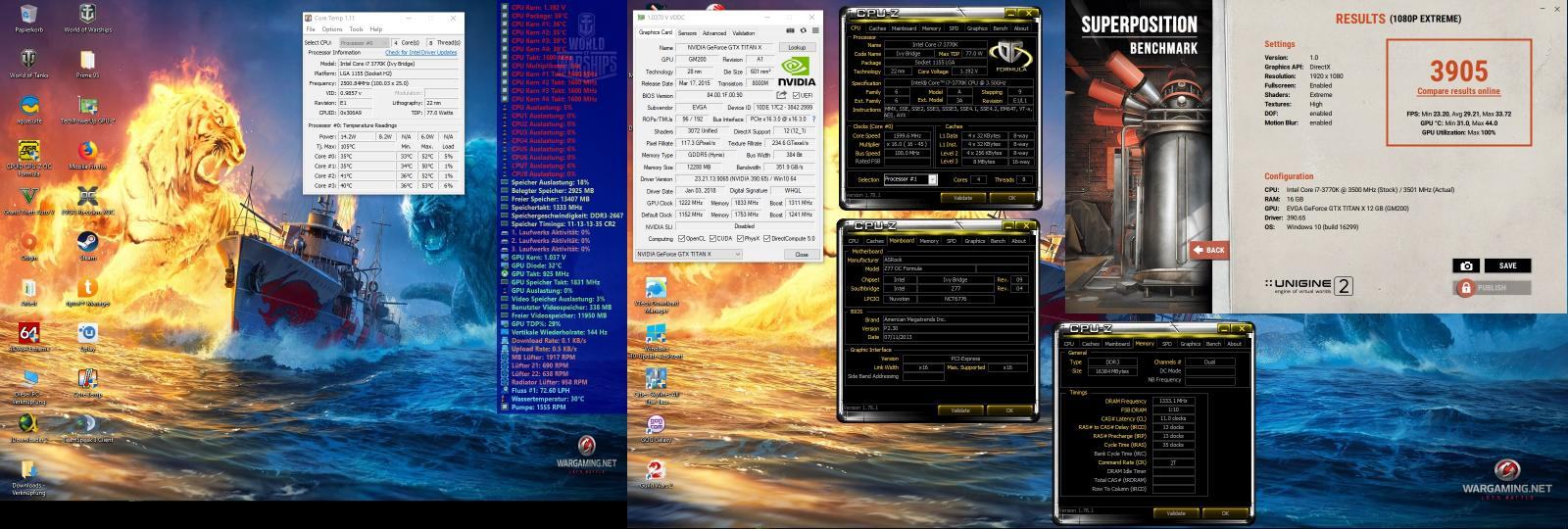
Task: Launch World of Tanks desktop shortcut
Action: click(x=28, y=64)
